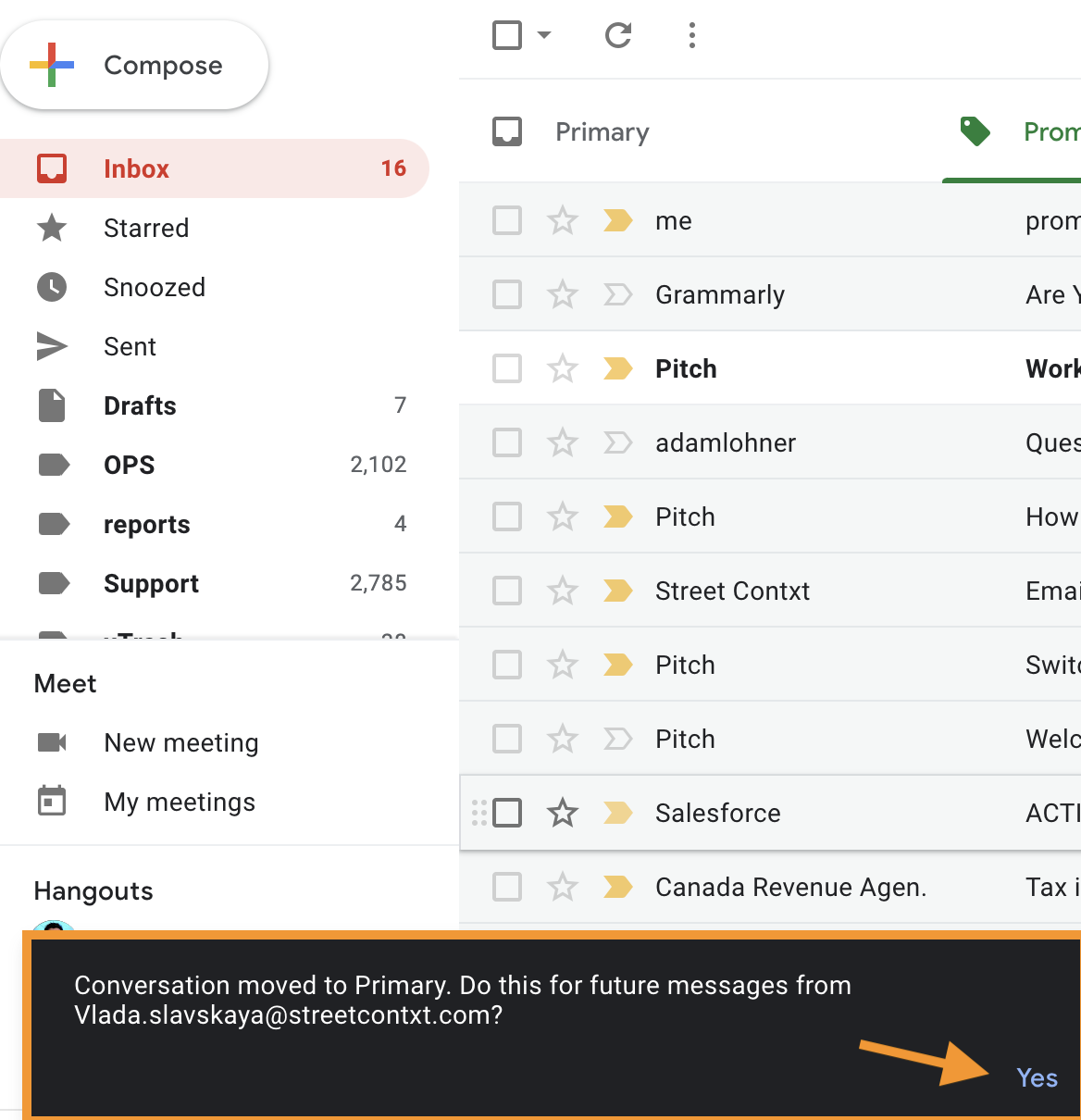Open the email from Street Contxt
The height and width of the screenshot is (1120, 1081).
pos(770,591)
